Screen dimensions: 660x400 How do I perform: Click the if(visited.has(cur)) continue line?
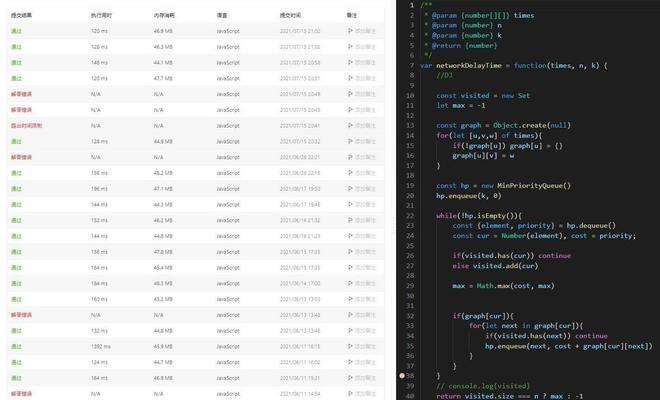click(x=512, y=256)
